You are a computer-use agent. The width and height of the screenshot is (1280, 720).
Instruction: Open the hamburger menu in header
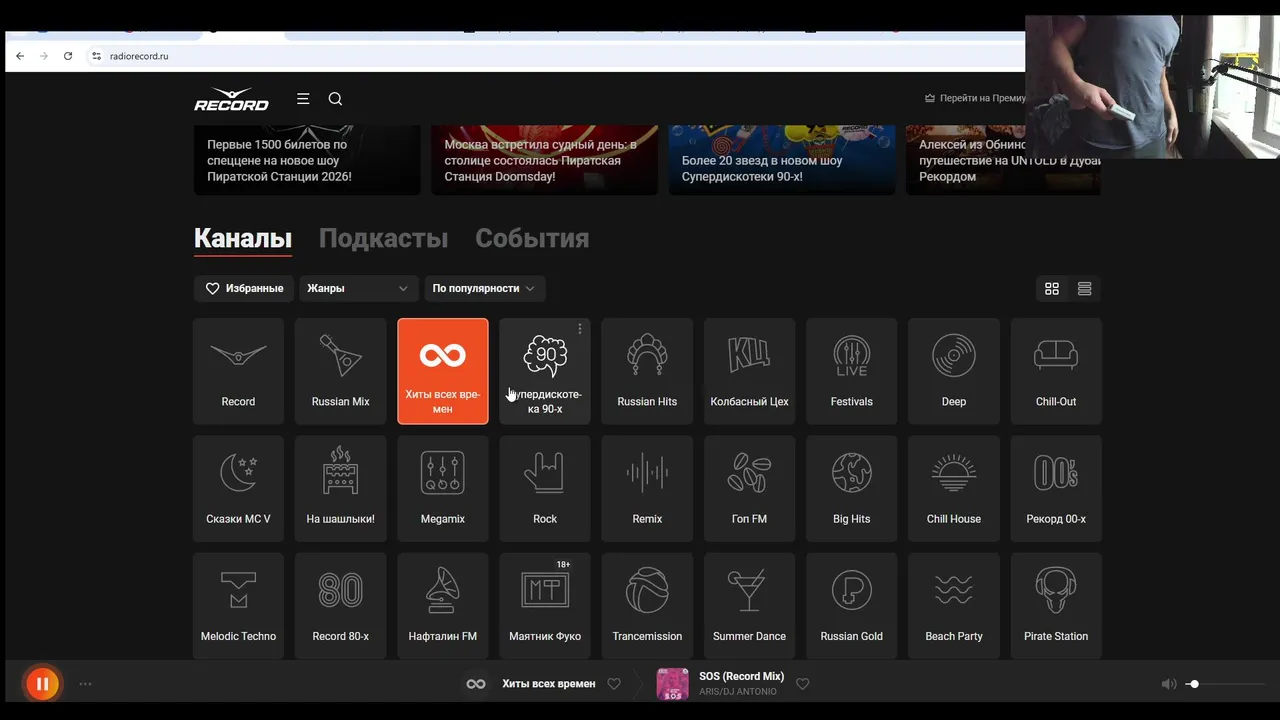coord(303,98)
